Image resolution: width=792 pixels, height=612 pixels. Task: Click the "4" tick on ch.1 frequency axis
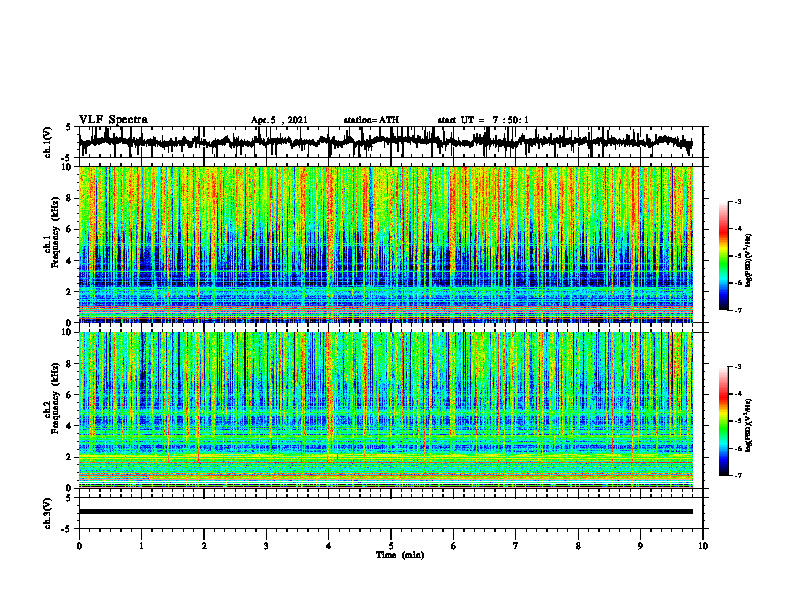(x=71, y=261)
